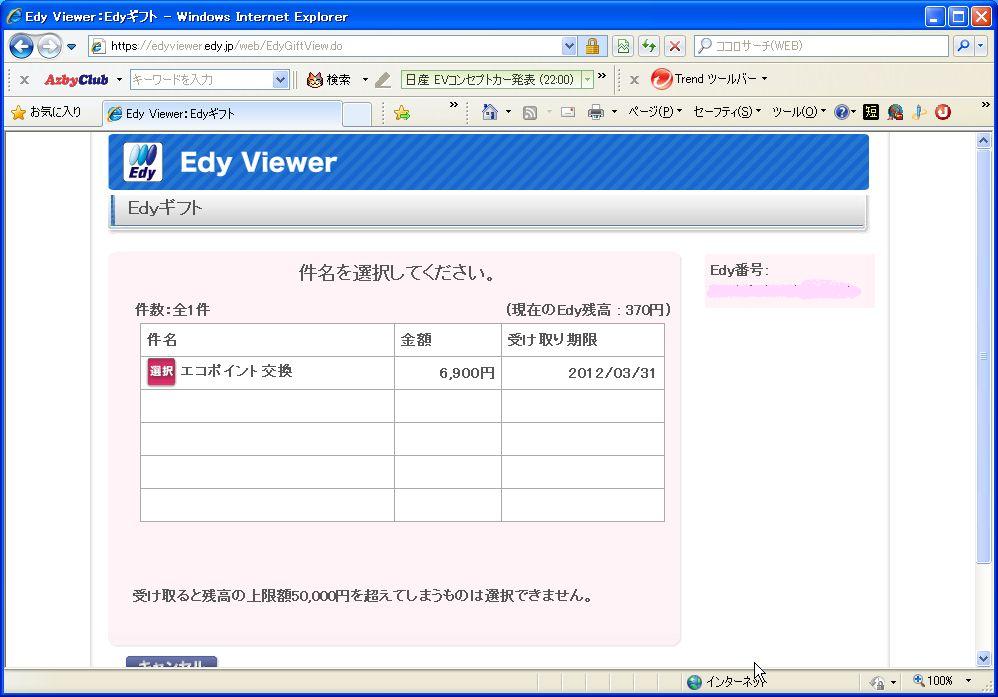Click the cat 検索 search button
The height and width of the screenshot is (697, 998).
[328, 80]
